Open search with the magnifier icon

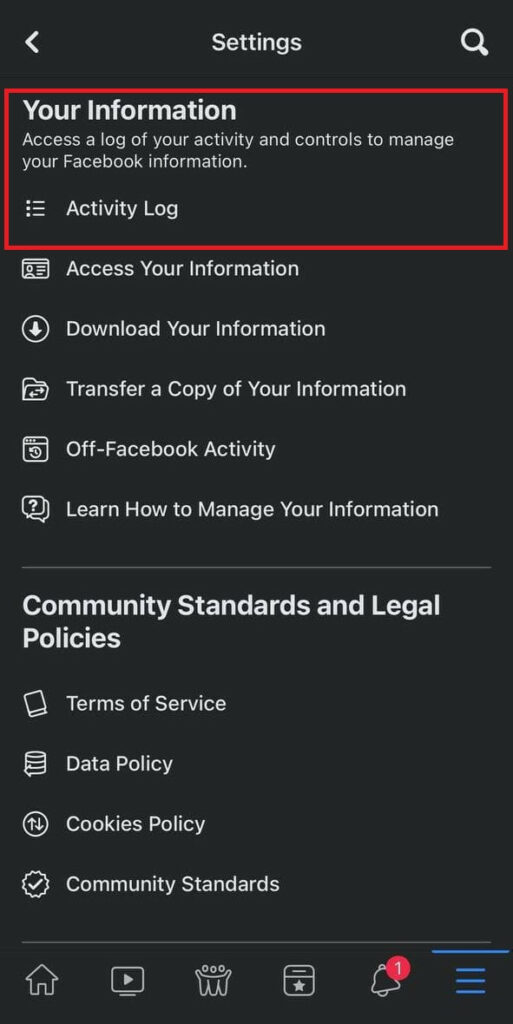tap(474, 42)
